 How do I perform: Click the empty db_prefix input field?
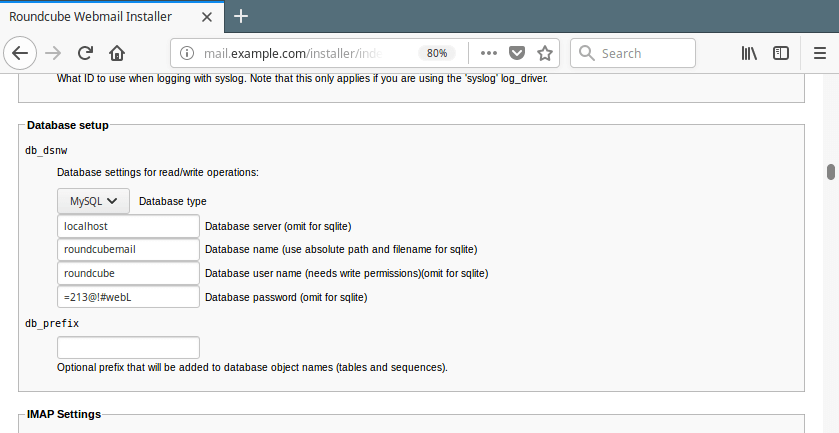tap(128, 347)
